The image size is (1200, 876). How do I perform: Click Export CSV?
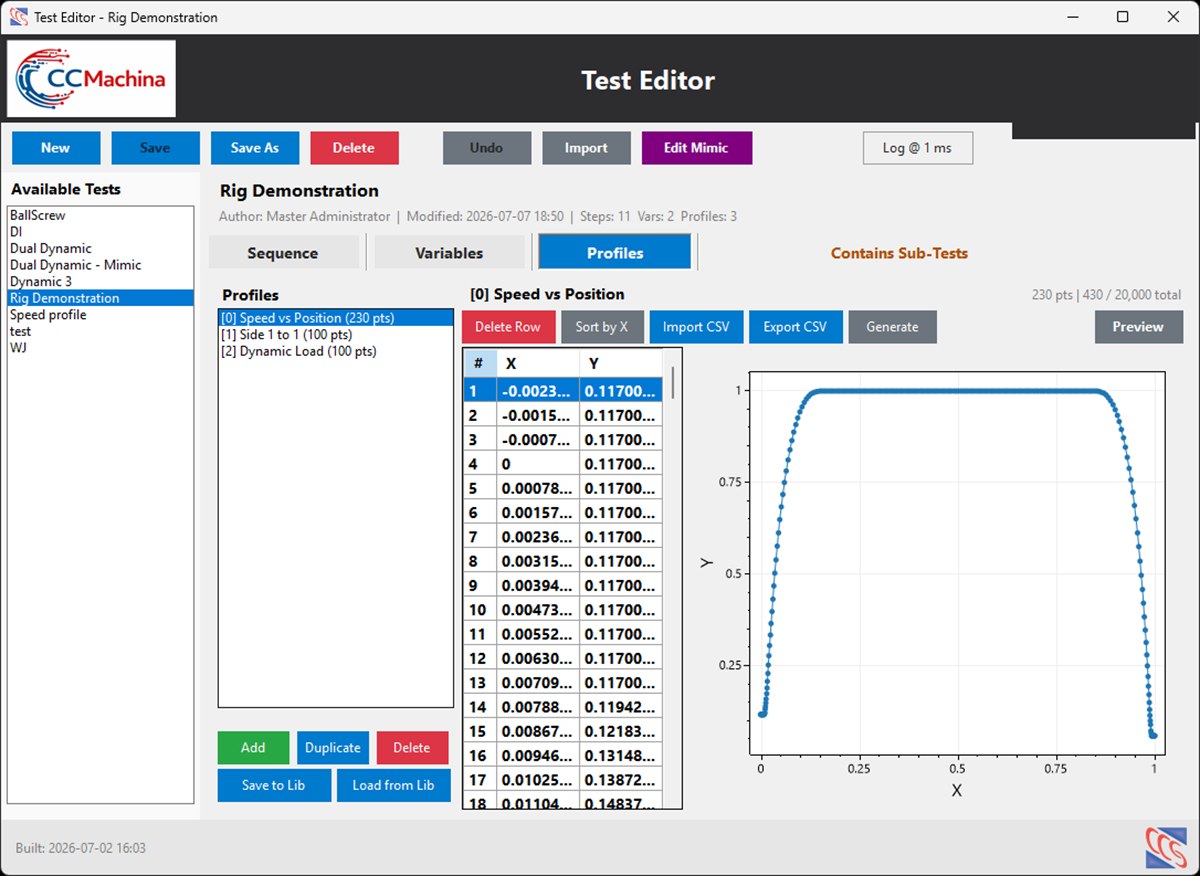[795, 327]
